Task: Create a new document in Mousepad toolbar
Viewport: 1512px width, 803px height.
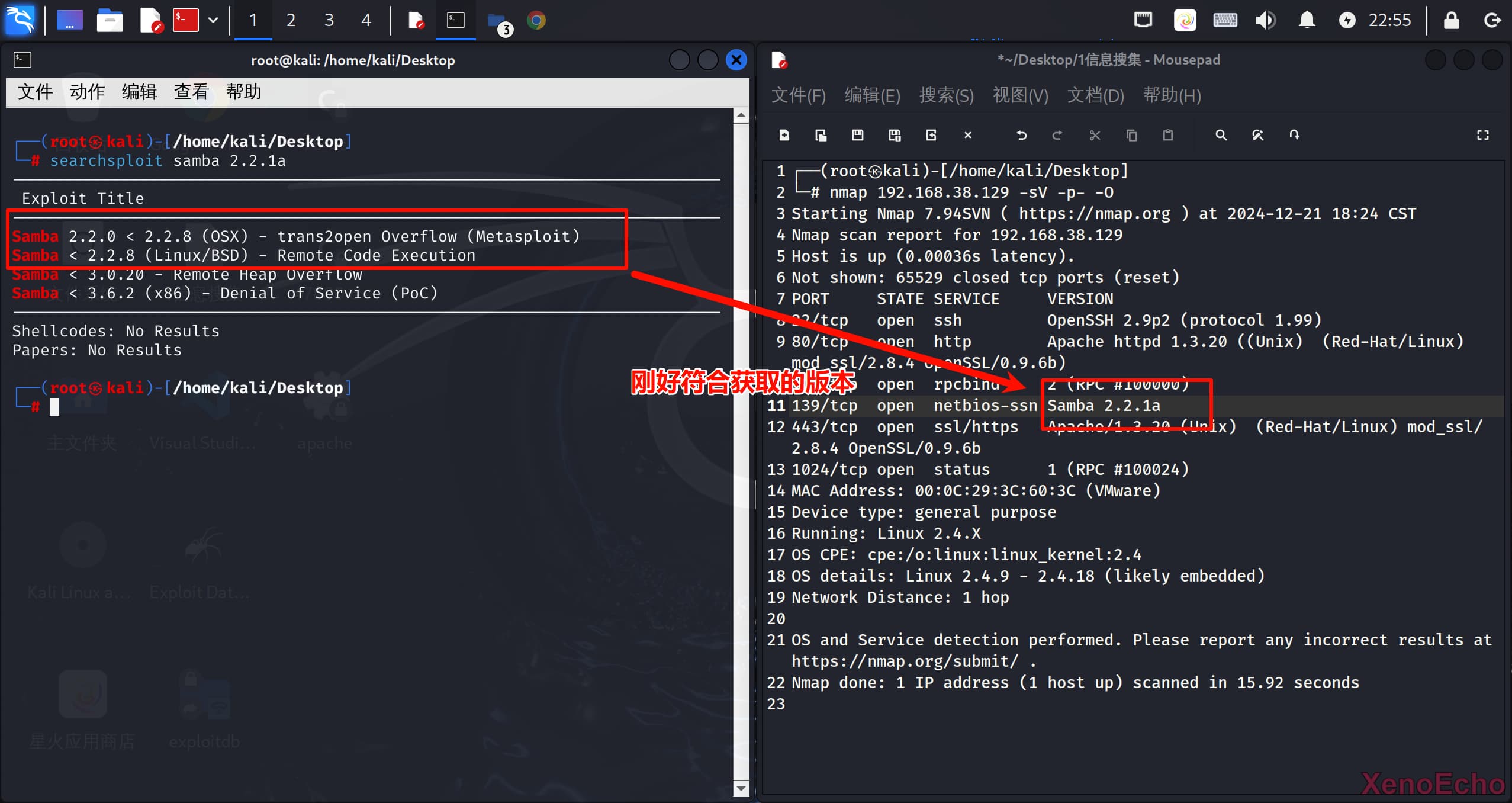Action: pos(784,136)
